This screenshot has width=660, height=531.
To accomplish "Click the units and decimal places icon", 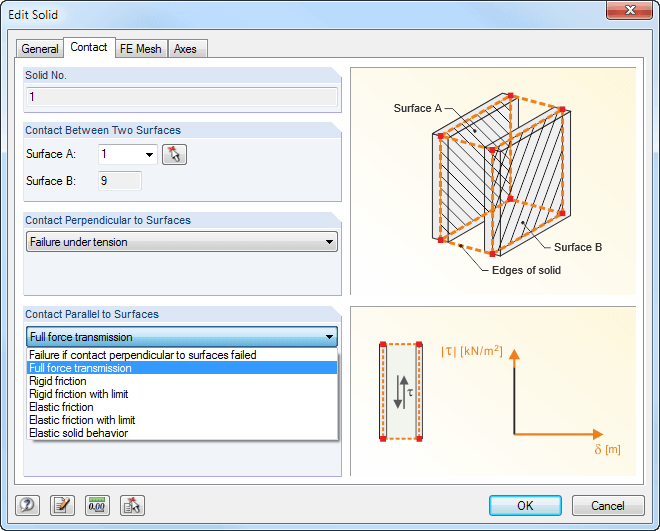I will [97, 505].
